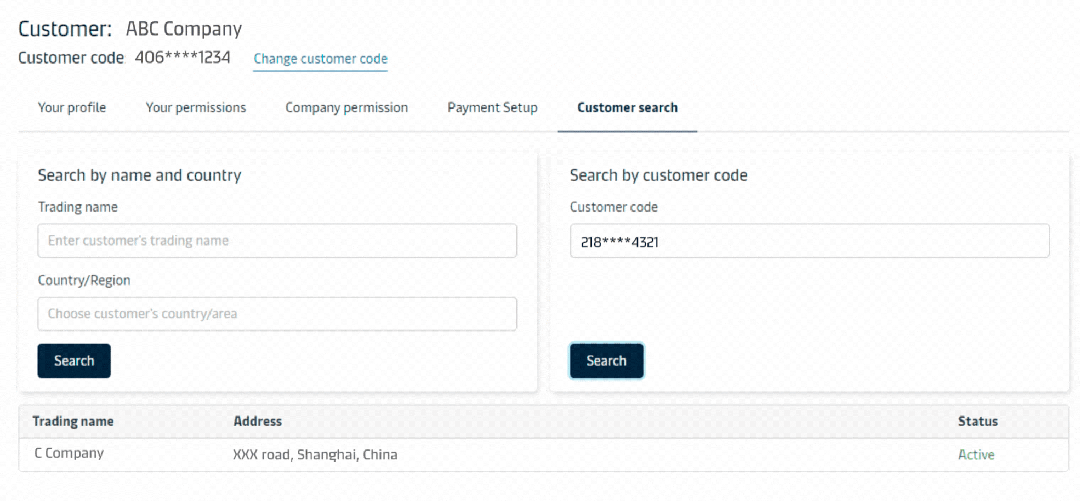Select the Customer search tab

point(627,108)
